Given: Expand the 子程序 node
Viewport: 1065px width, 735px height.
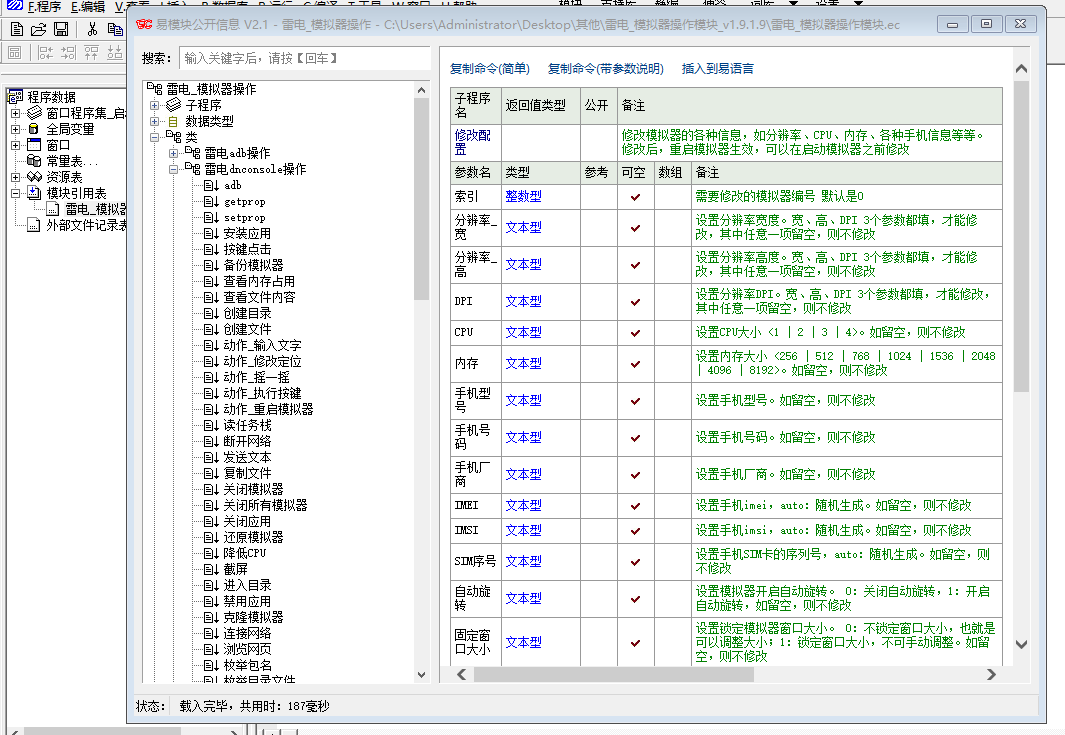Looking at the screenshot, I should click(x=155, y=105).
